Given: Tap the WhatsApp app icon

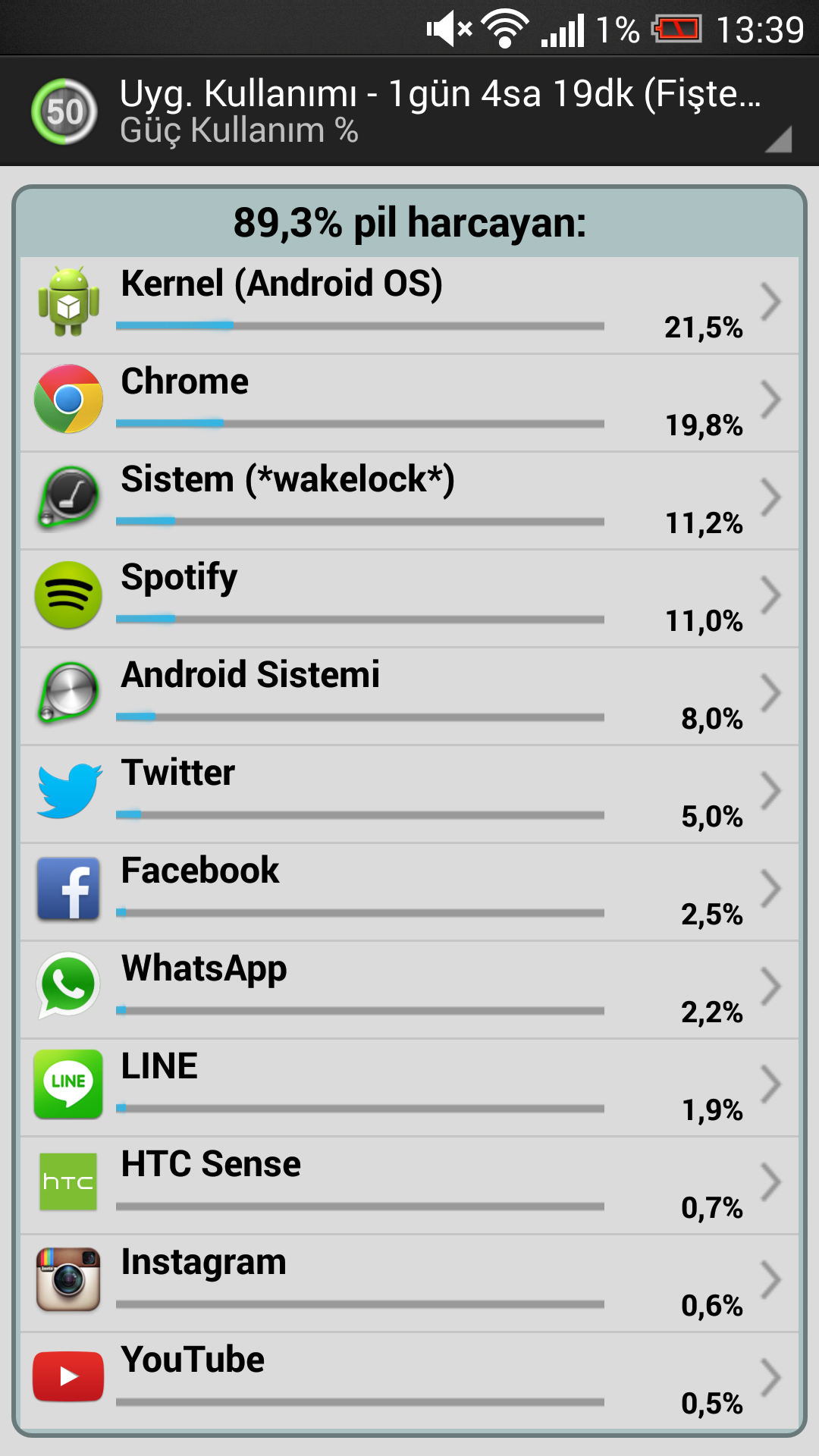Looking at the screenshot, I should click(x=68, y=985).
